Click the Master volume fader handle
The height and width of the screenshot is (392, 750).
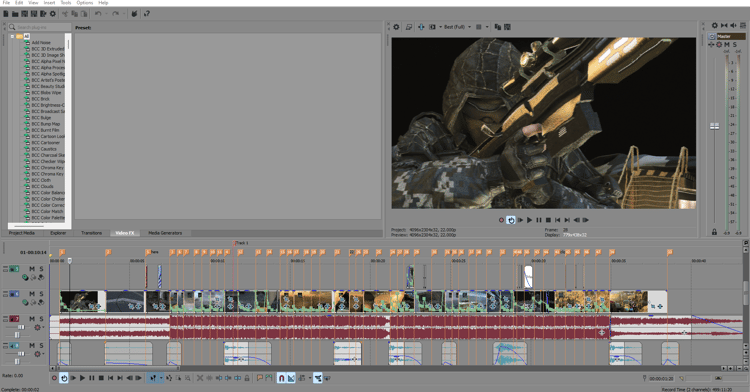[x=714, y=126]
